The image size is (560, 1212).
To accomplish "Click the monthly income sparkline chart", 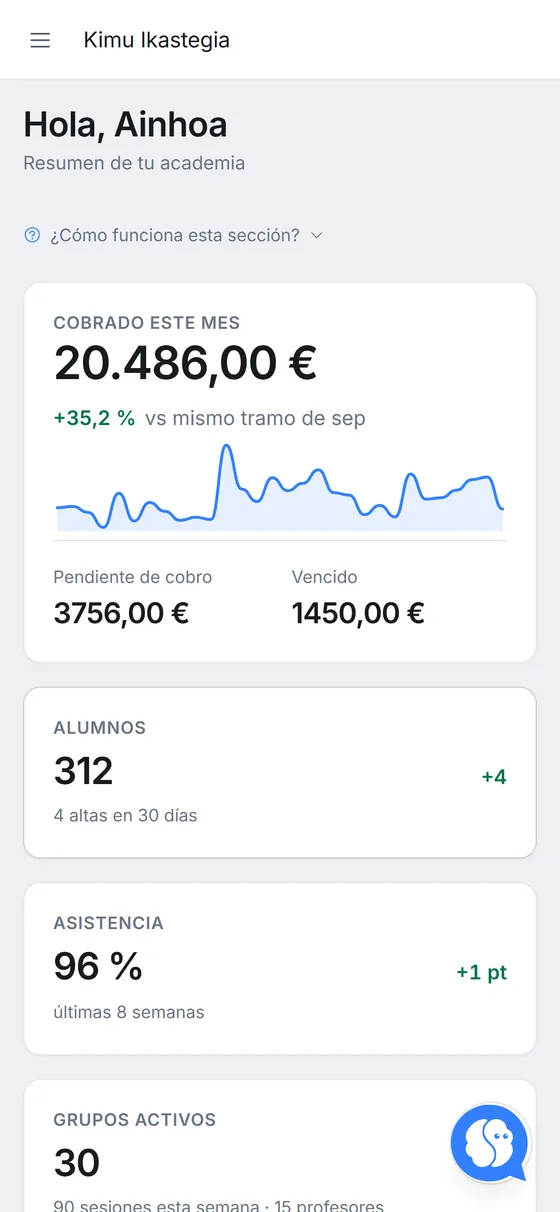I will tap(280, 487).
